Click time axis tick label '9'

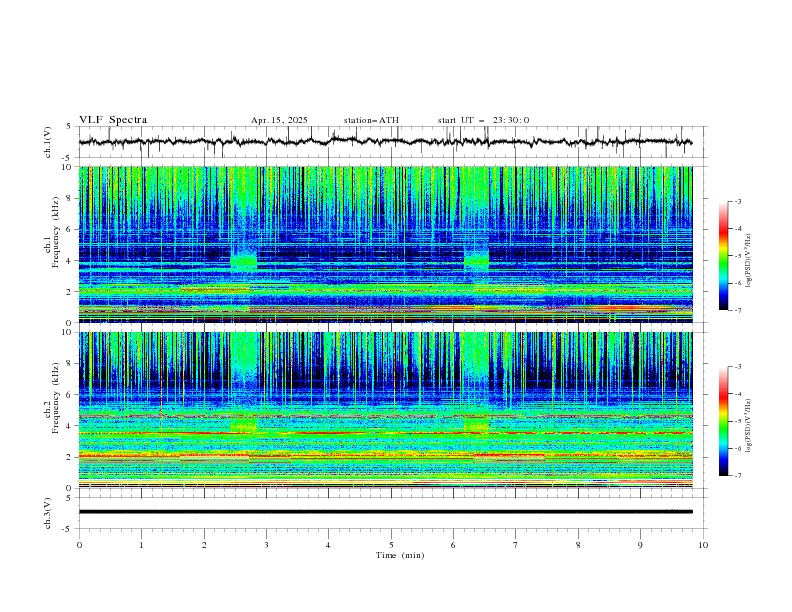tap(640, 545)
